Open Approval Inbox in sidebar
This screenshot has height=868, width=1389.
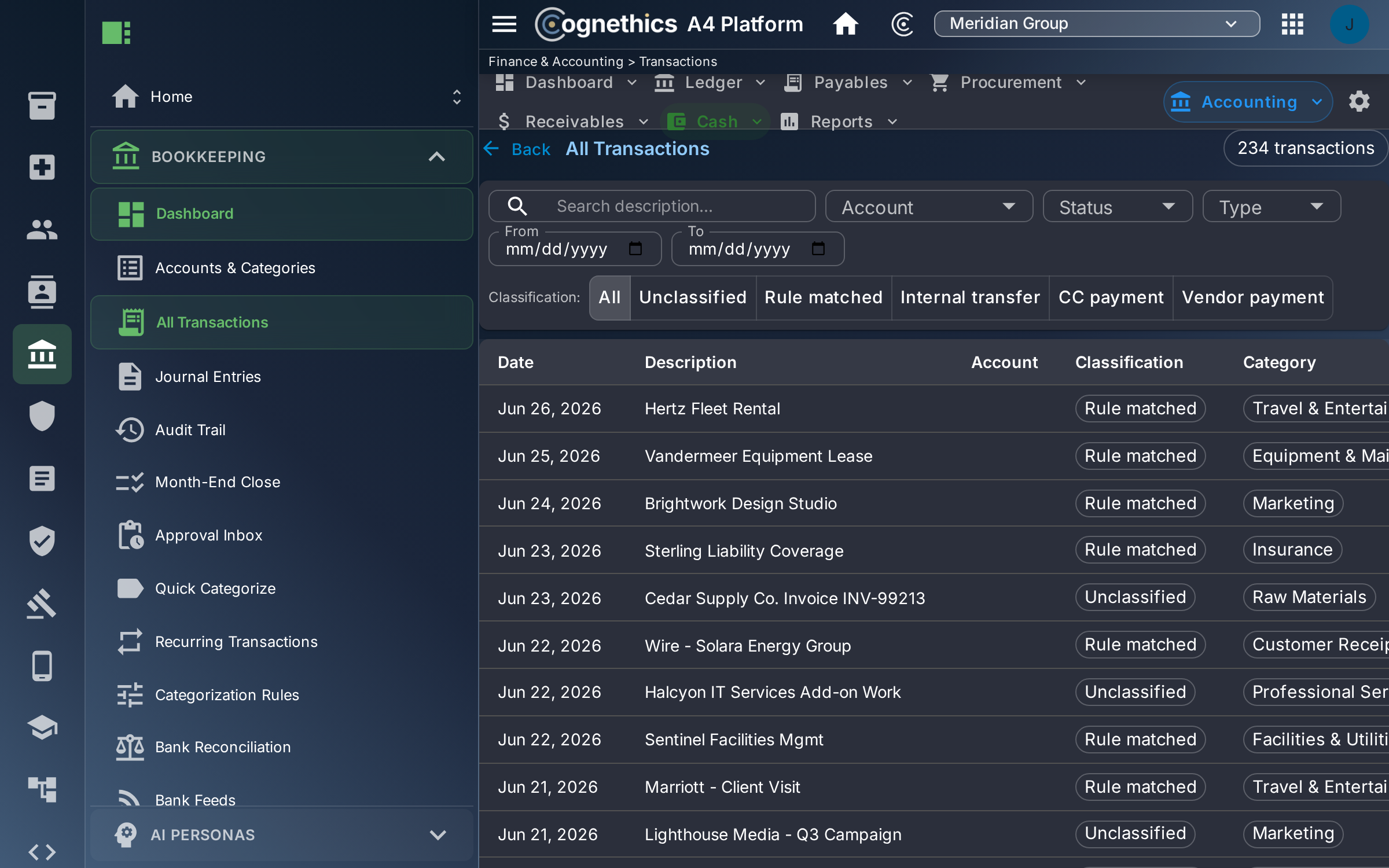point(282,535)
